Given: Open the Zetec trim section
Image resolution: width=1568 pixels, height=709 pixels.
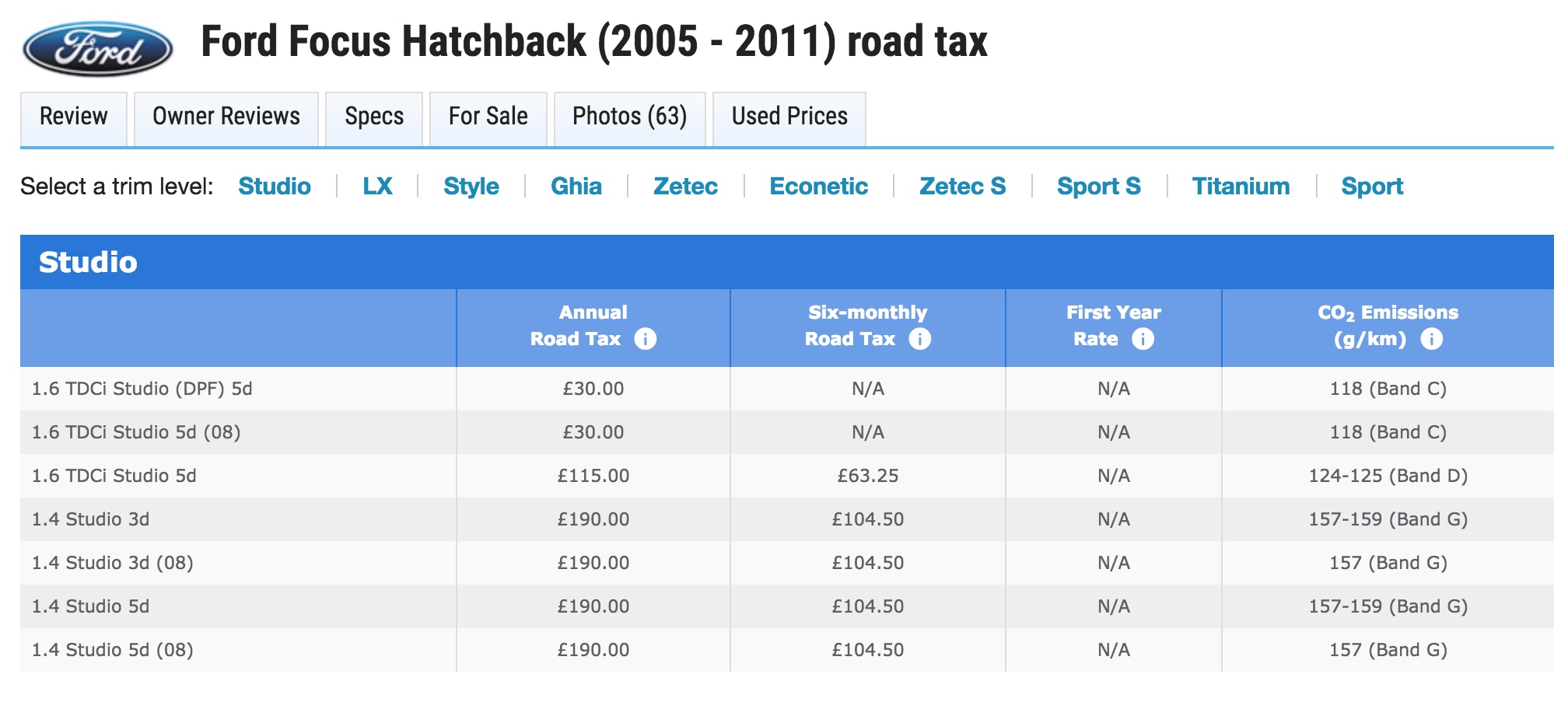Looking at the screenshot, I should (685, 187).
